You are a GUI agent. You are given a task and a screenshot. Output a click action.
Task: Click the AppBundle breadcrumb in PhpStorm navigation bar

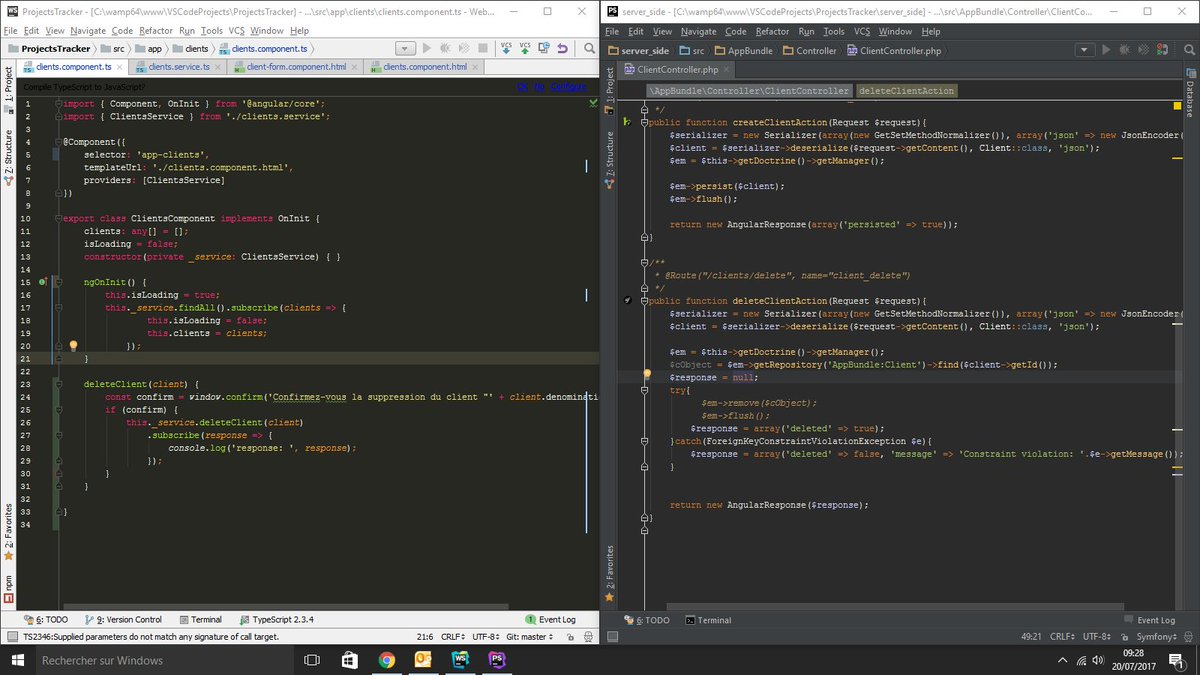click(x=744, y=50)
